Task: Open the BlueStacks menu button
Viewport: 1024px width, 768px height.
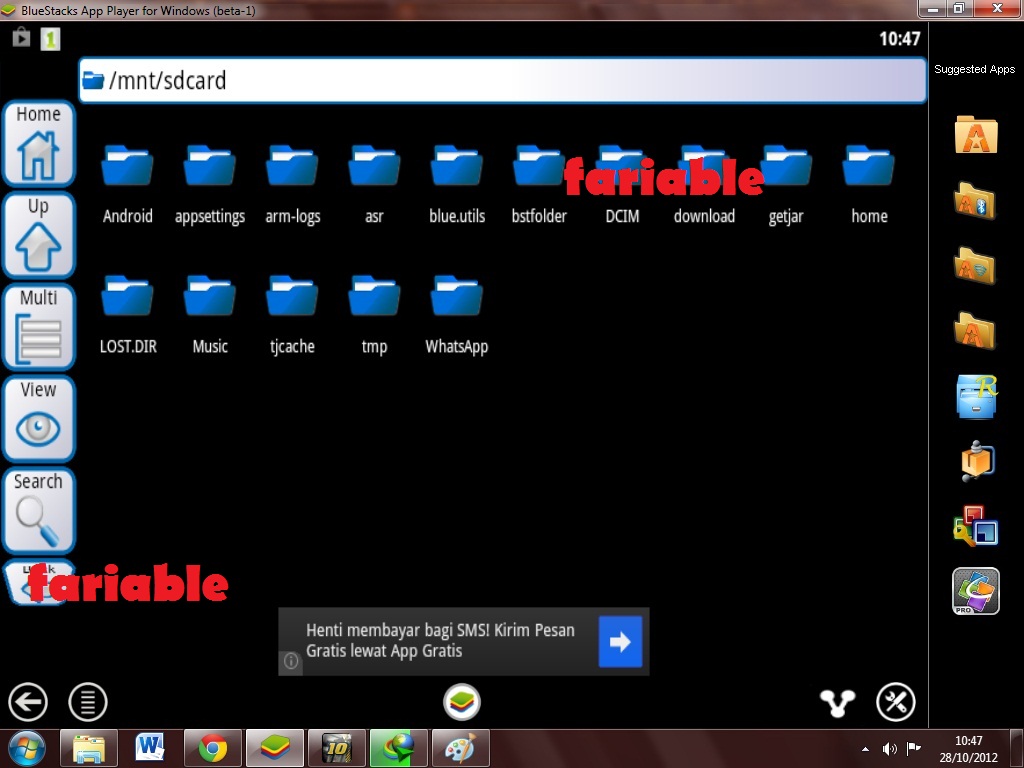Action: (x=88, y=702)
